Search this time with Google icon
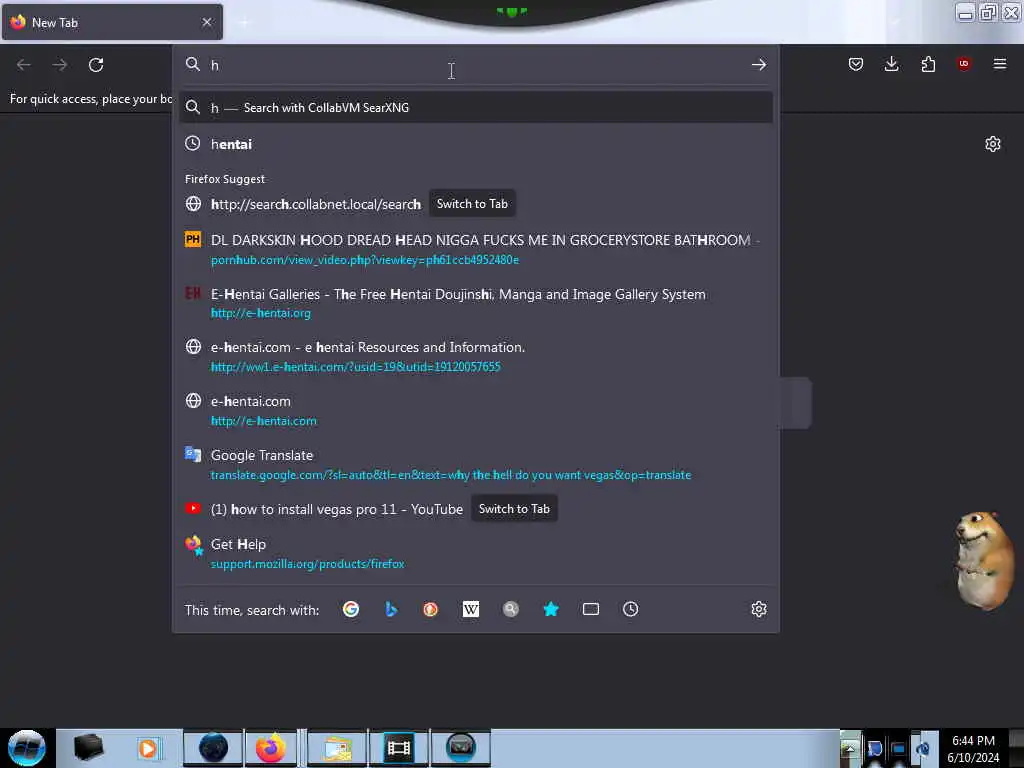Screen dimensions: 1024x768 (x=351, y=609)
